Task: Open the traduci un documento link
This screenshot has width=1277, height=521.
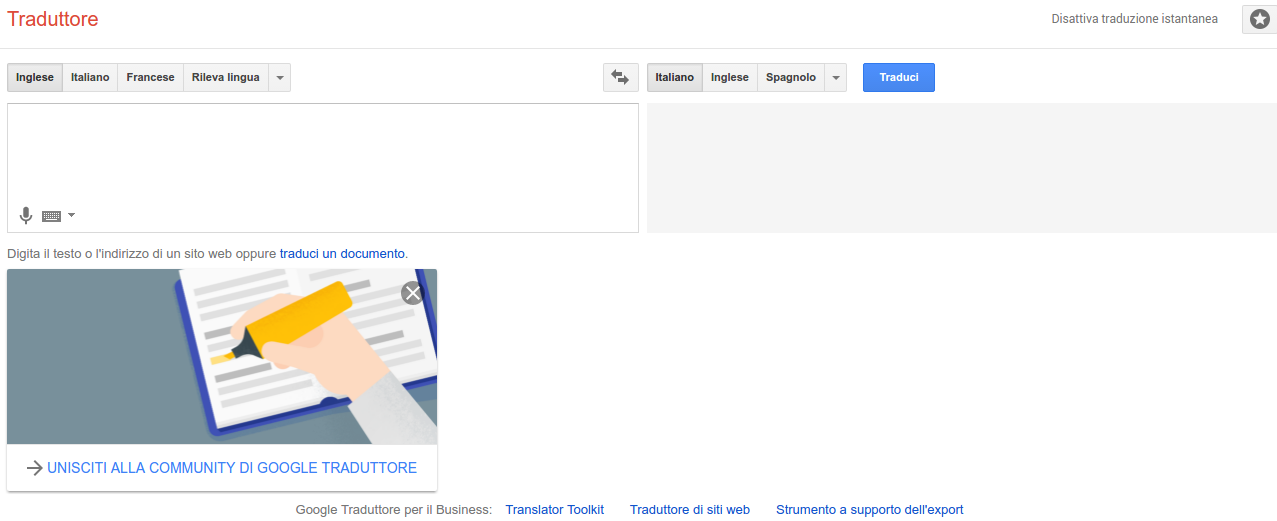Action: 342,254
